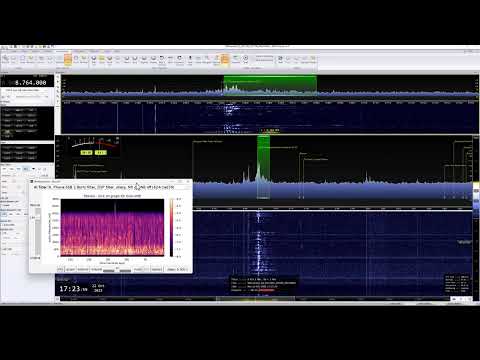The width and height of the screenshot is (480, 360).
Task: Click the spectrogram plot in the popup window
Action: tap(112, 227)
